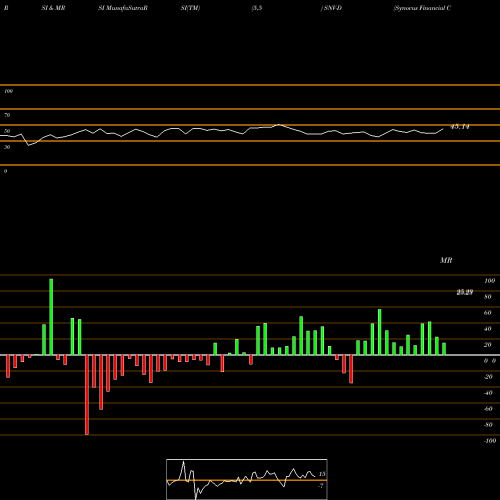Click the -60 label on the MR axis
The width and height of the screenshot is (500, 500).
pyautogui.click(x=488, y=409)
